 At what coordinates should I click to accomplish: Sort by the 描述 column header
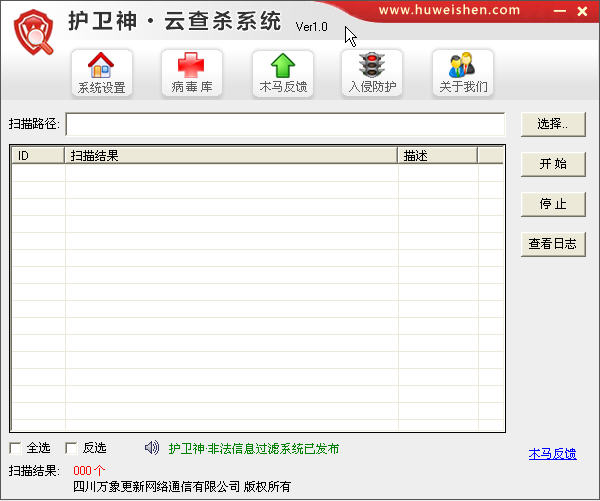tap(438, 155)
